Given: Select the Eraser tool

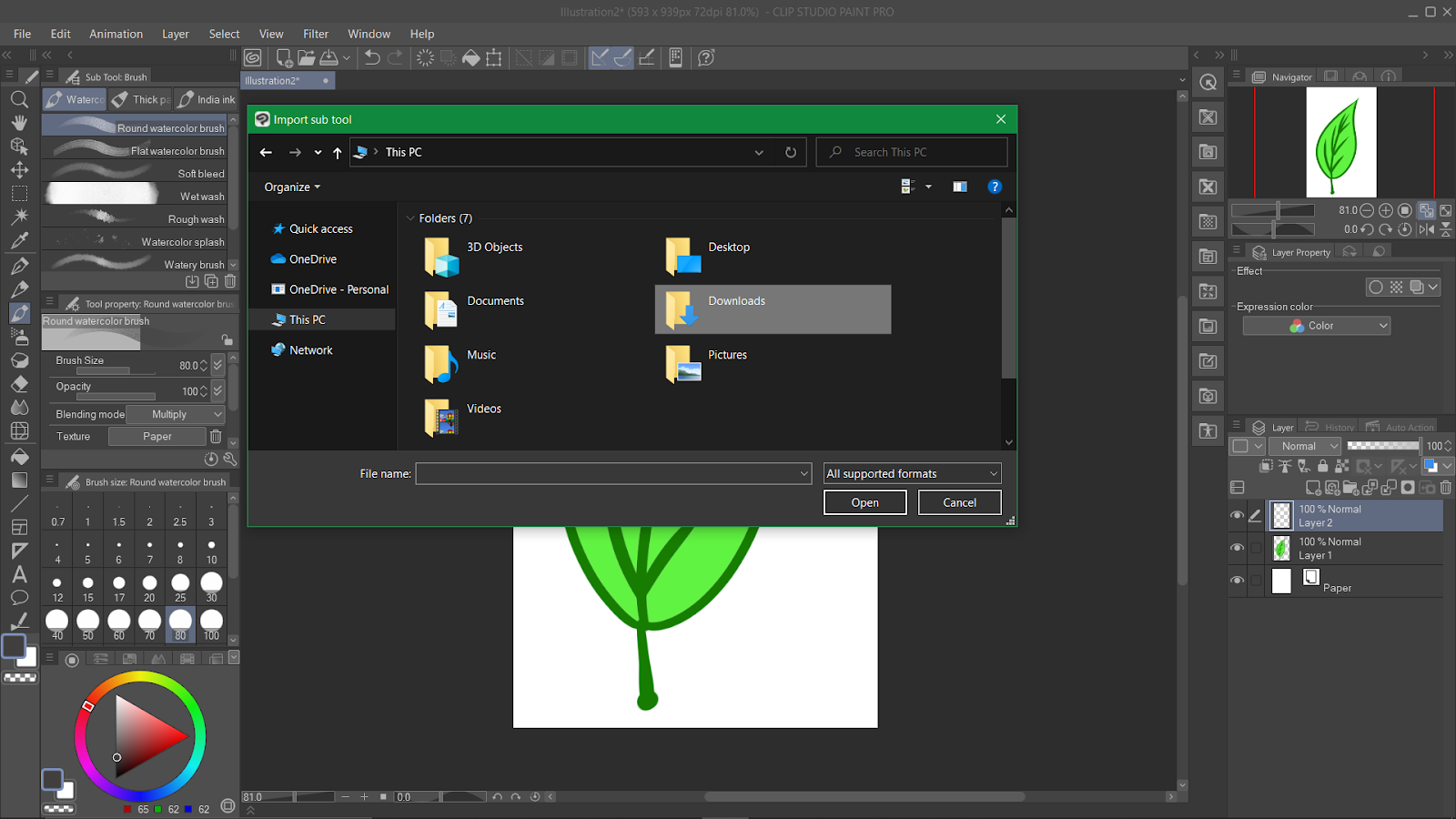Looking at the screenshot, I should [19, 384].
